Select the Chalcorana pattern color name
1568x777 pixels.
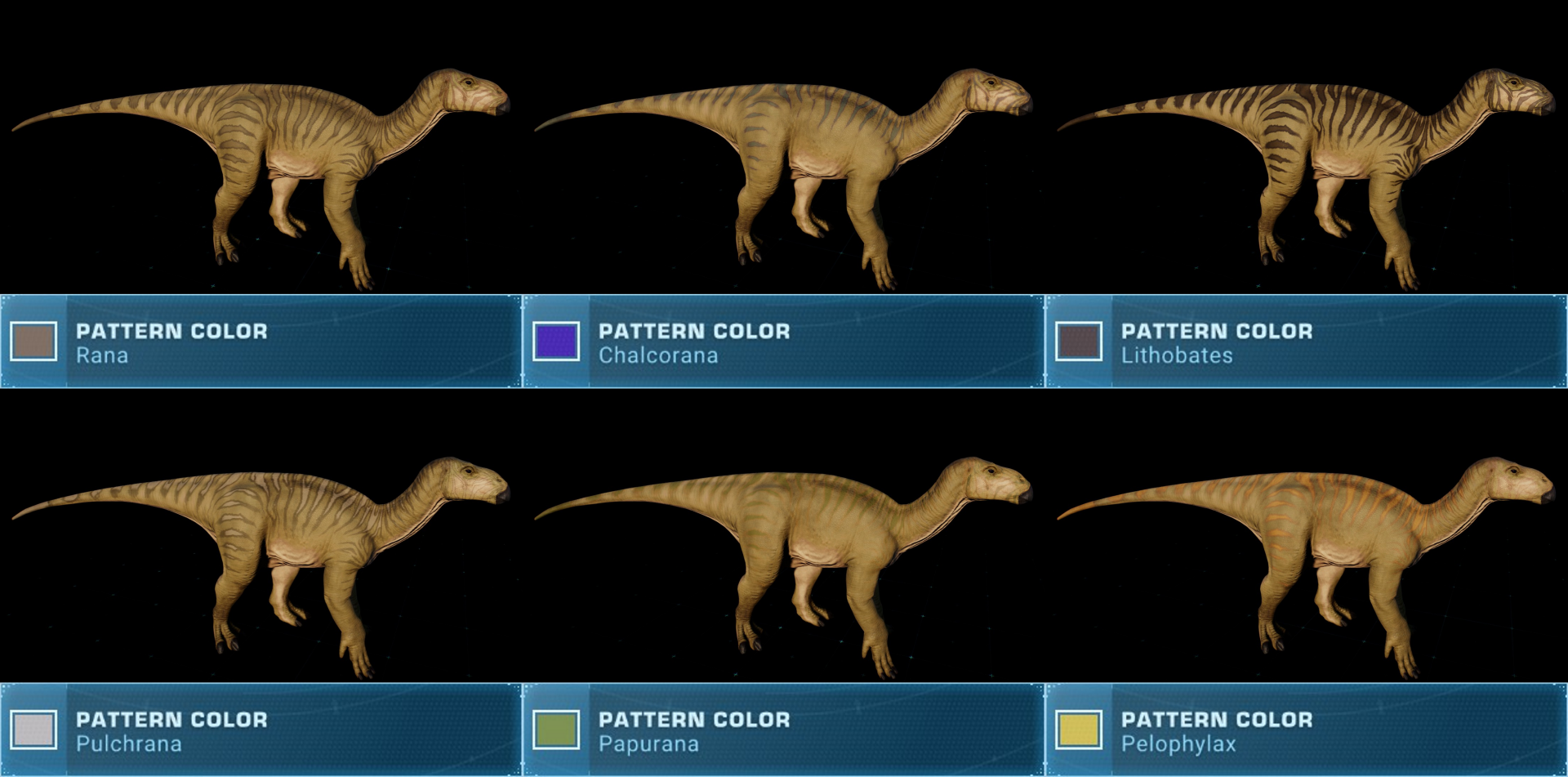[658, 355]
